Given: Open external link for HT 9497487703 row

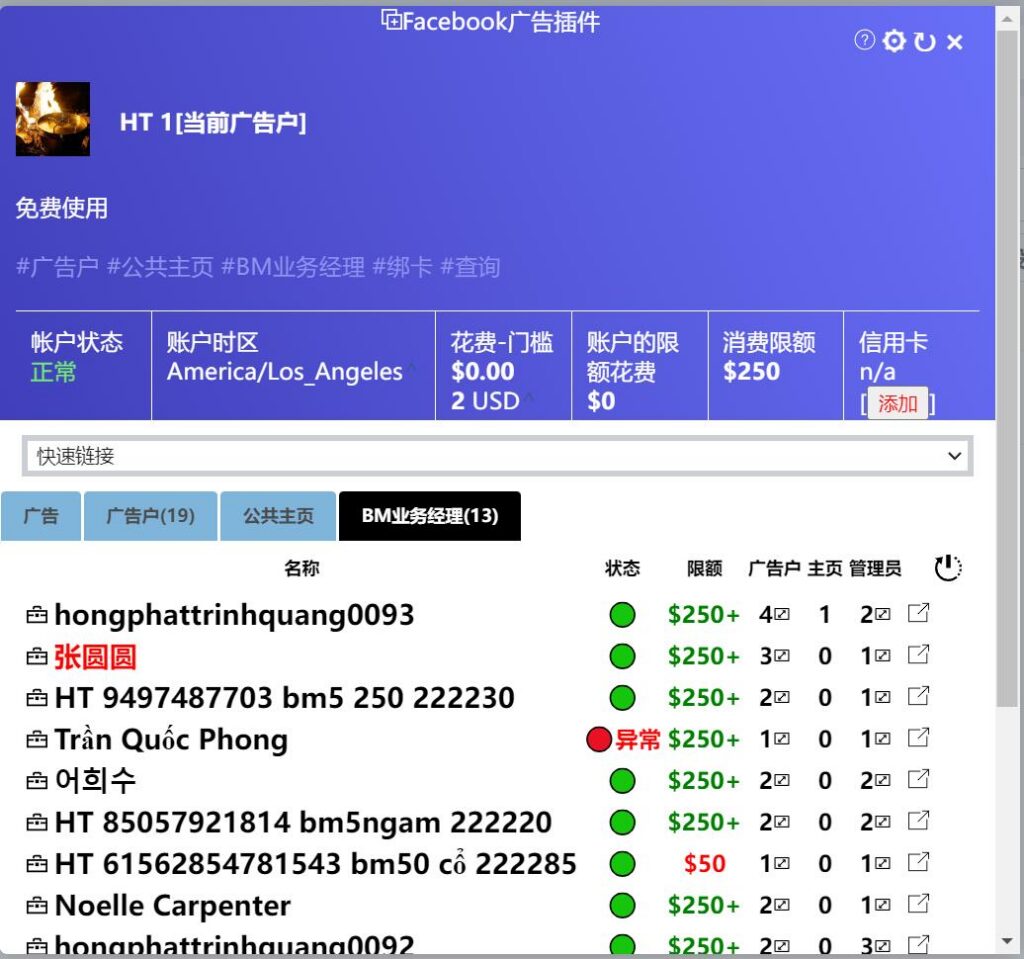Looking at the screenshot, I should pos(918,696).
